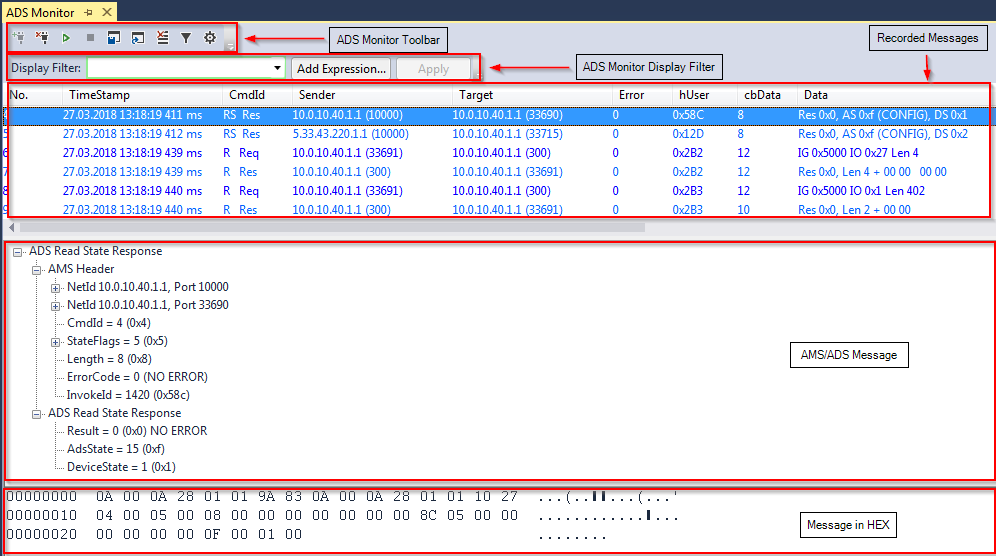Open the Display Filter dropdown arrow
The height and width of the screenshot is (556, 996).
point(278,68)
